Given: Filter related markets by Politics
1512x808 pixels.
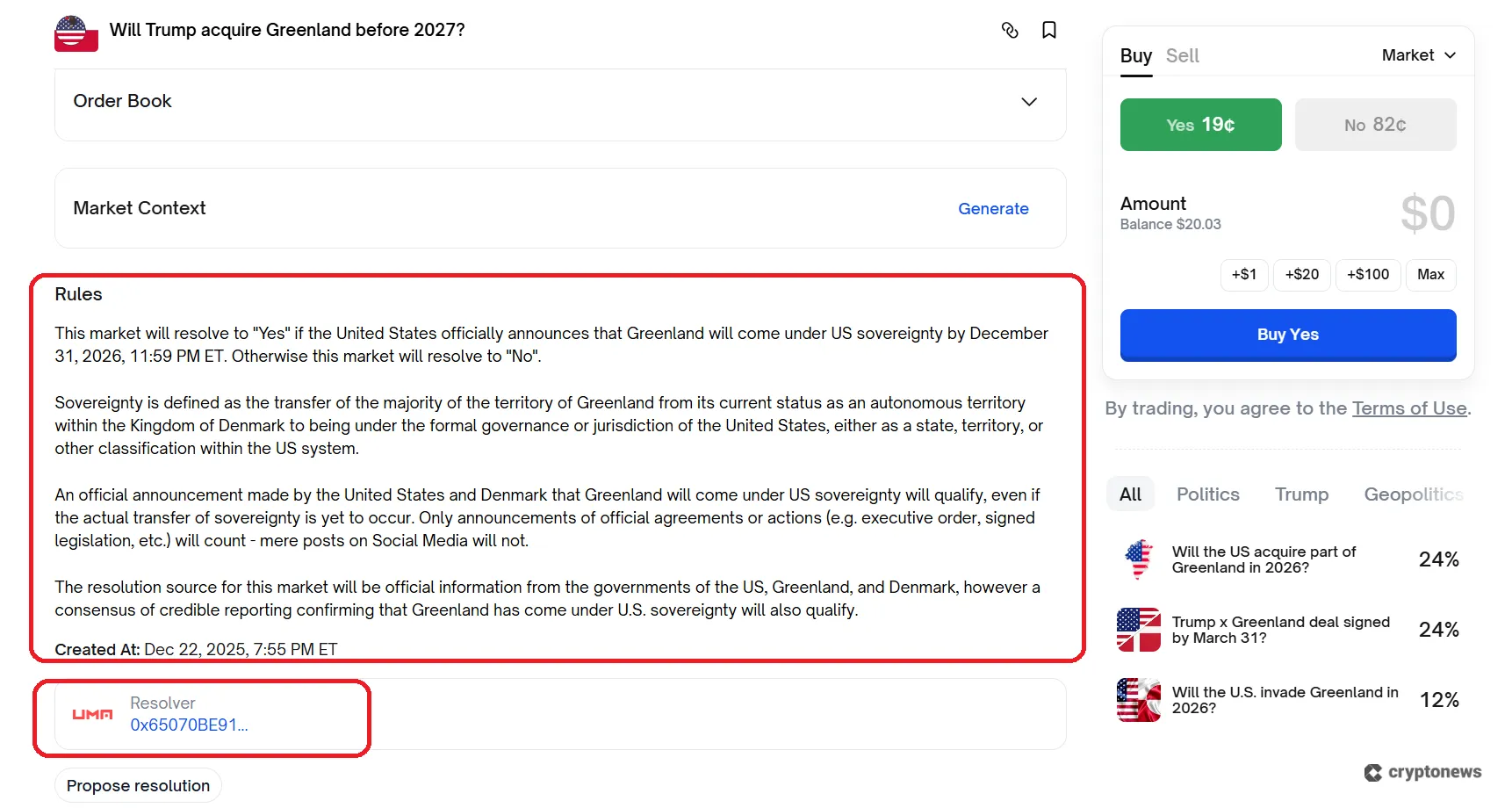Looking at the screenshot, I should pos(1207,494).
